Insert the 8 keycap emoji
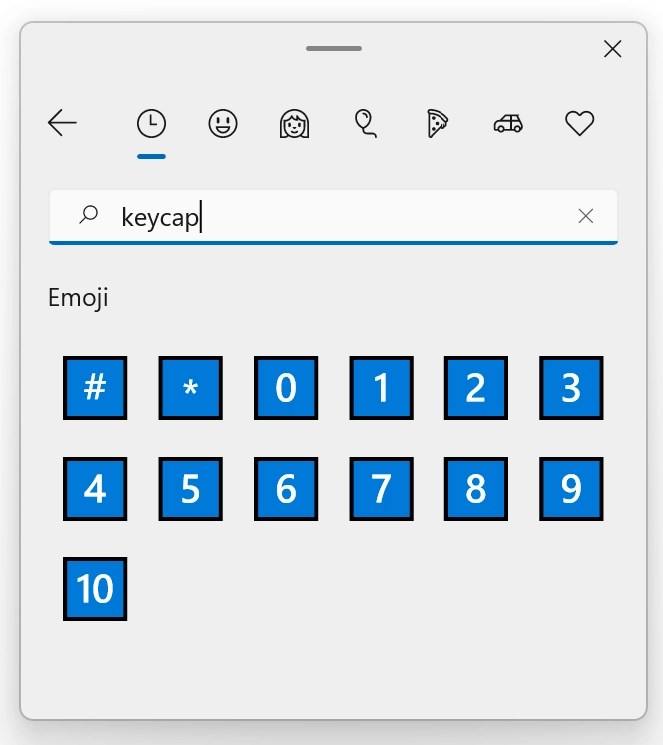The image size is (663, 745). pyautogui.click(x=476, y=489)
